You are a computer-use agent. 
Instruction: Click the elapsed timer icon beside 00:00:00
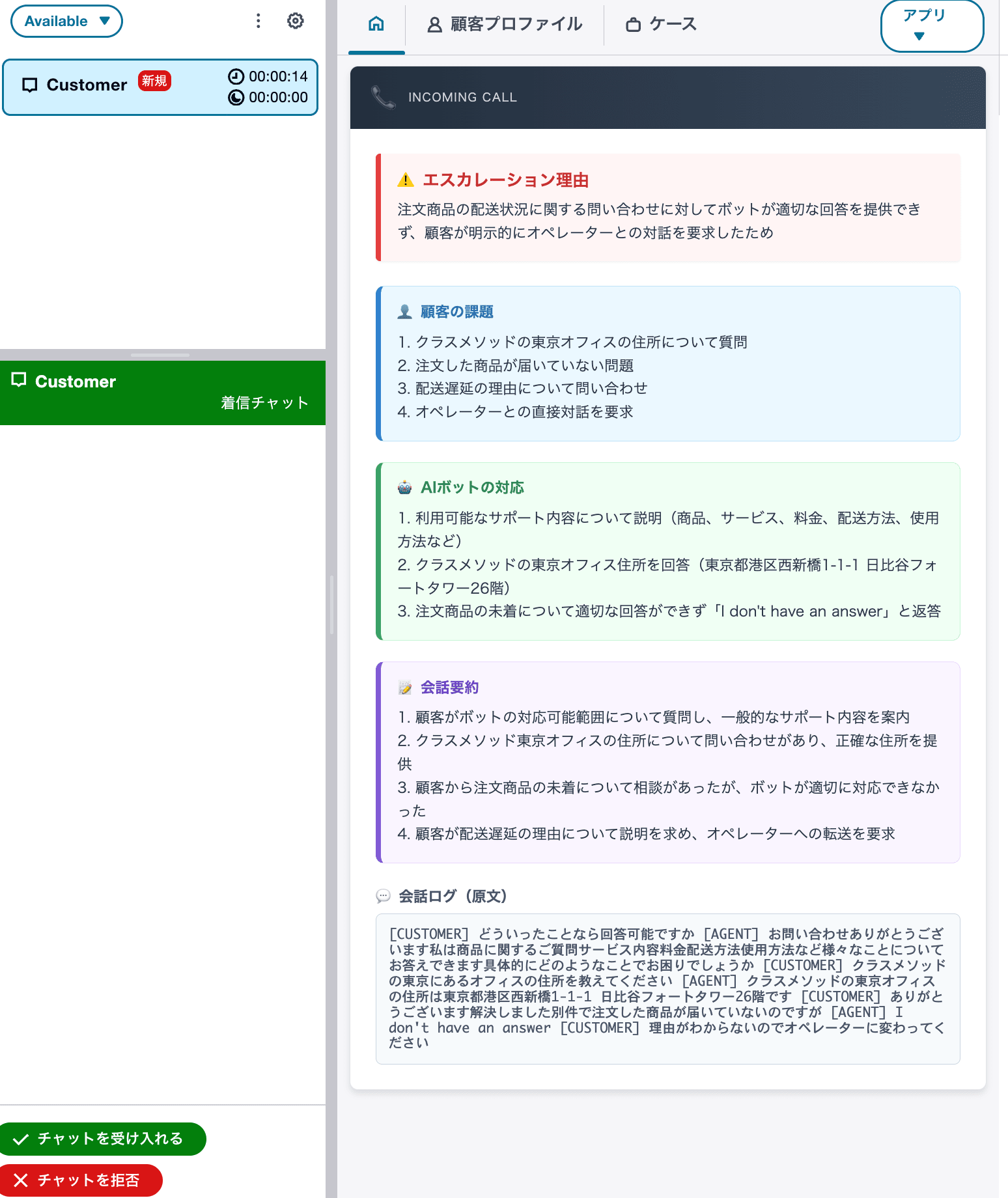tap(236, 98)
